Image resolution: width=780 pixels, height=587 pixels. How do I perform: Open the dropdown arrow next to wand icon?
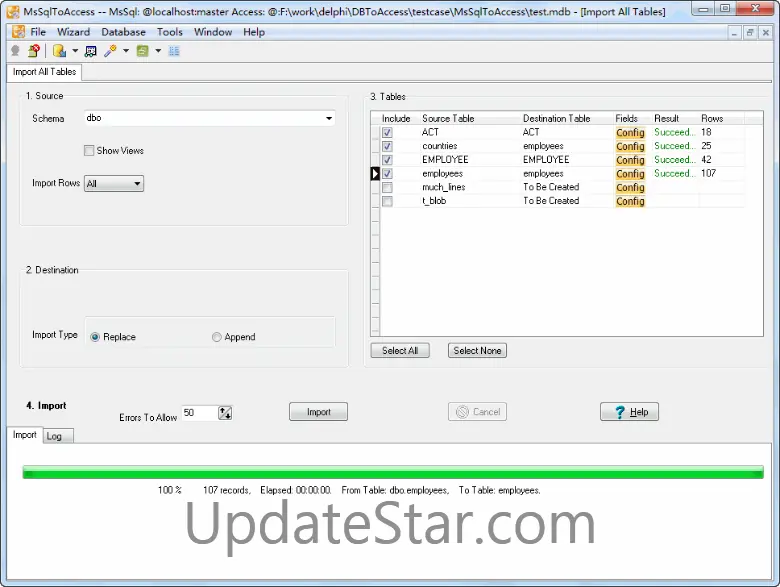tap(126, 51)
